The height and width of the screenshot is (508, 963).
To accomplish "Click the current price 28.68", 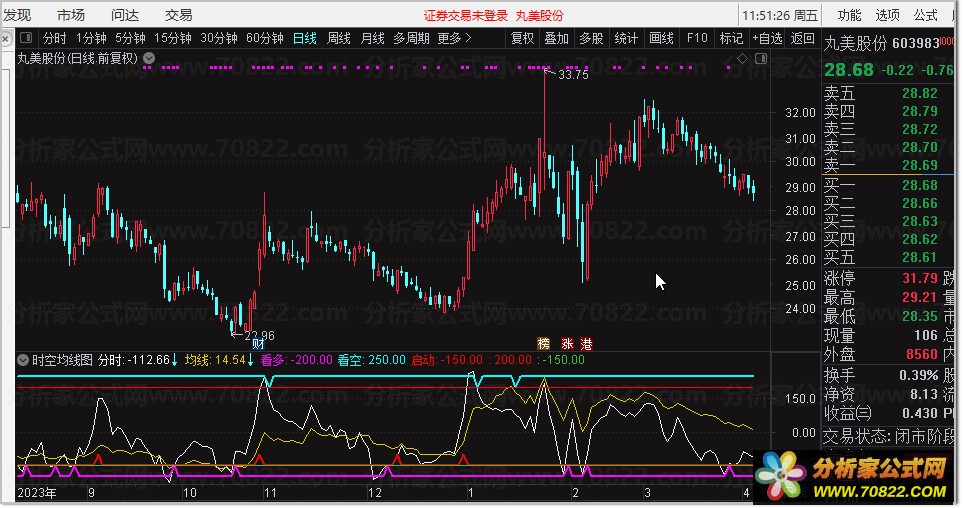I will (849, 70).
